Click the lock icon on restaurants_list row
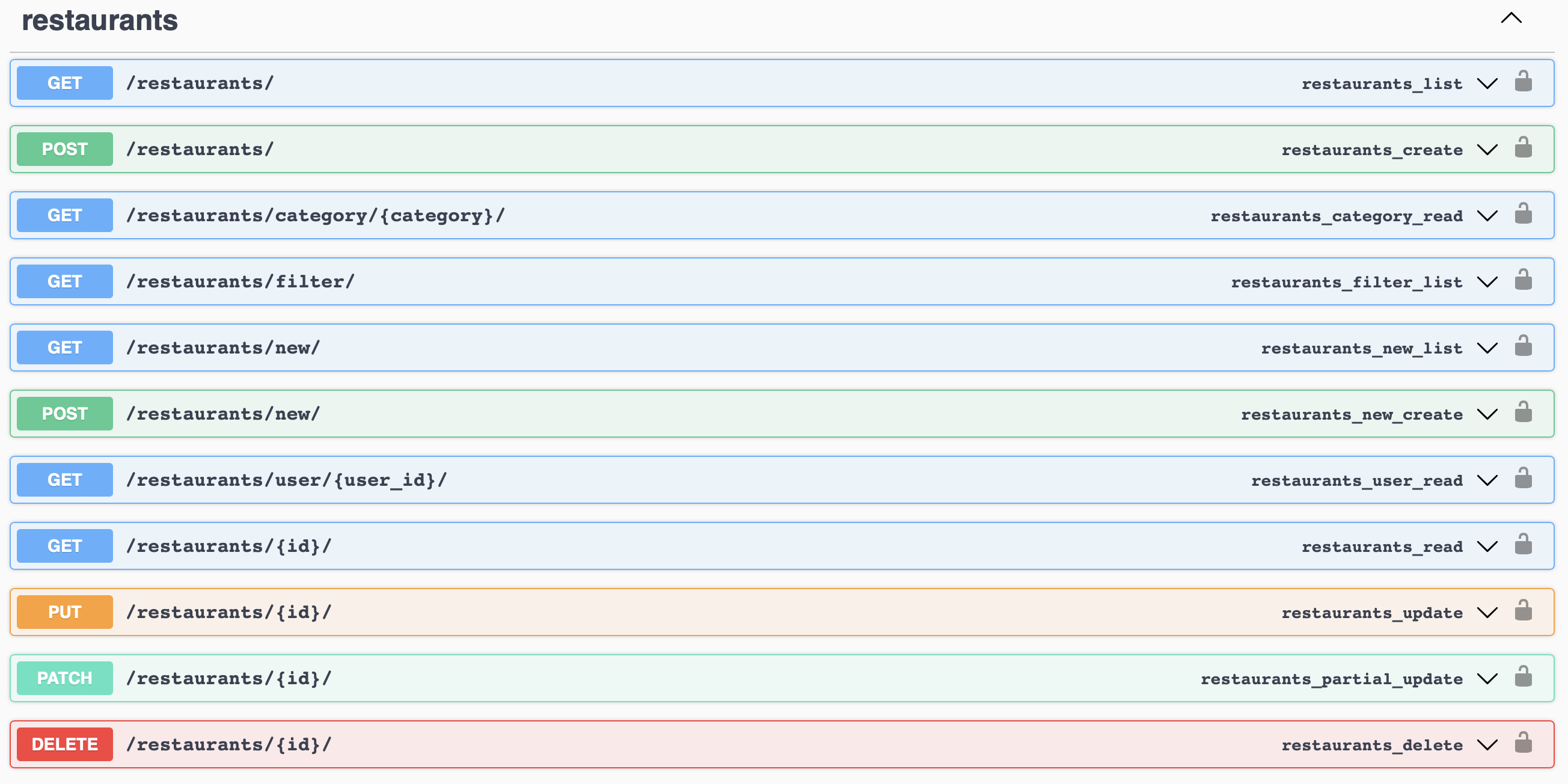Screen dimensions: 1568x784 1523,82
